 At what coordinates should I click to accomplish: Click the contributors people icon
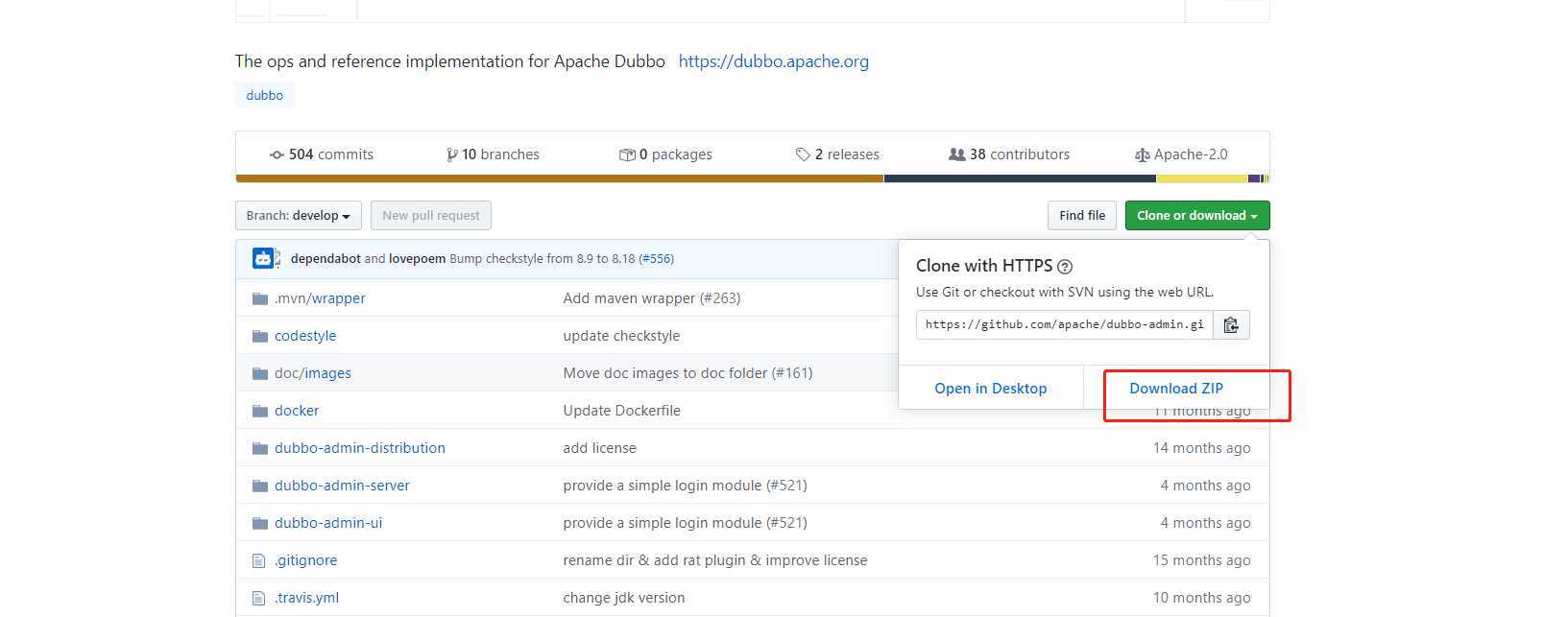(x=957, y=154)
